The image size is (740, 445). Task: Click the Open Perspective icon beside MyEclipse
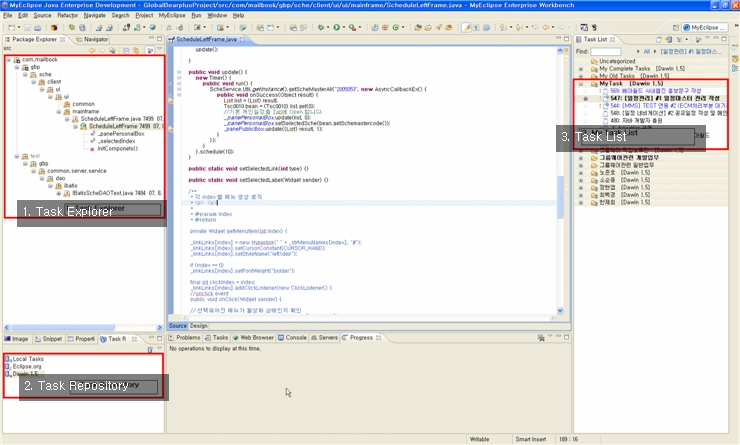[x=675, y=27]
